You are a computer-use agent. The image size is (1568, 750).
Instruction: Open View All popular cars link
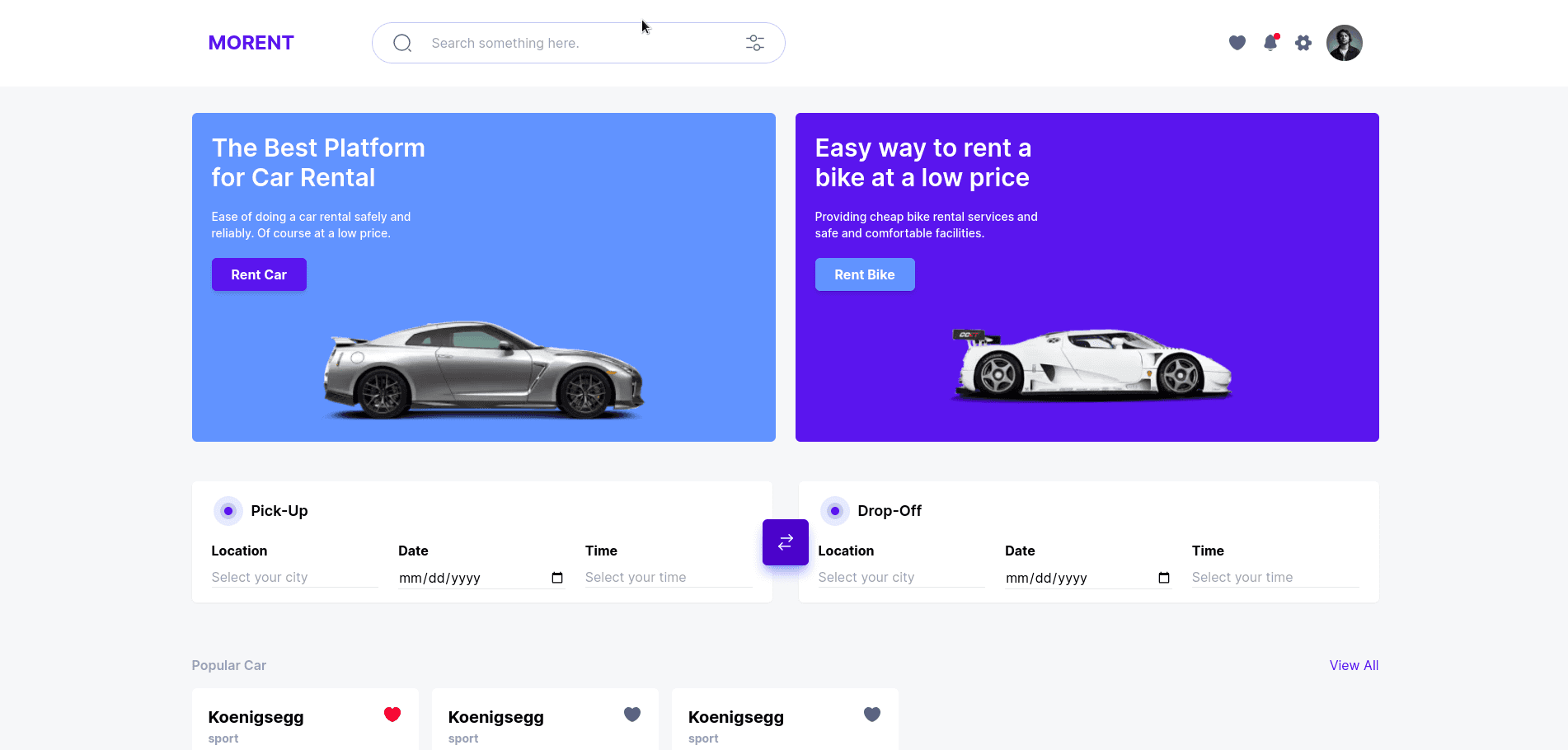1354,665
